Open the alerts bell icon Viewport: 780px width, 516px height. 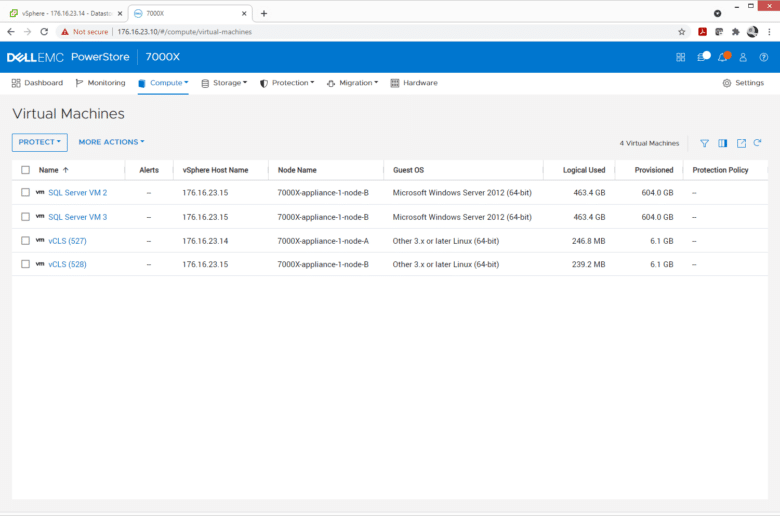(x=724, y=57)
